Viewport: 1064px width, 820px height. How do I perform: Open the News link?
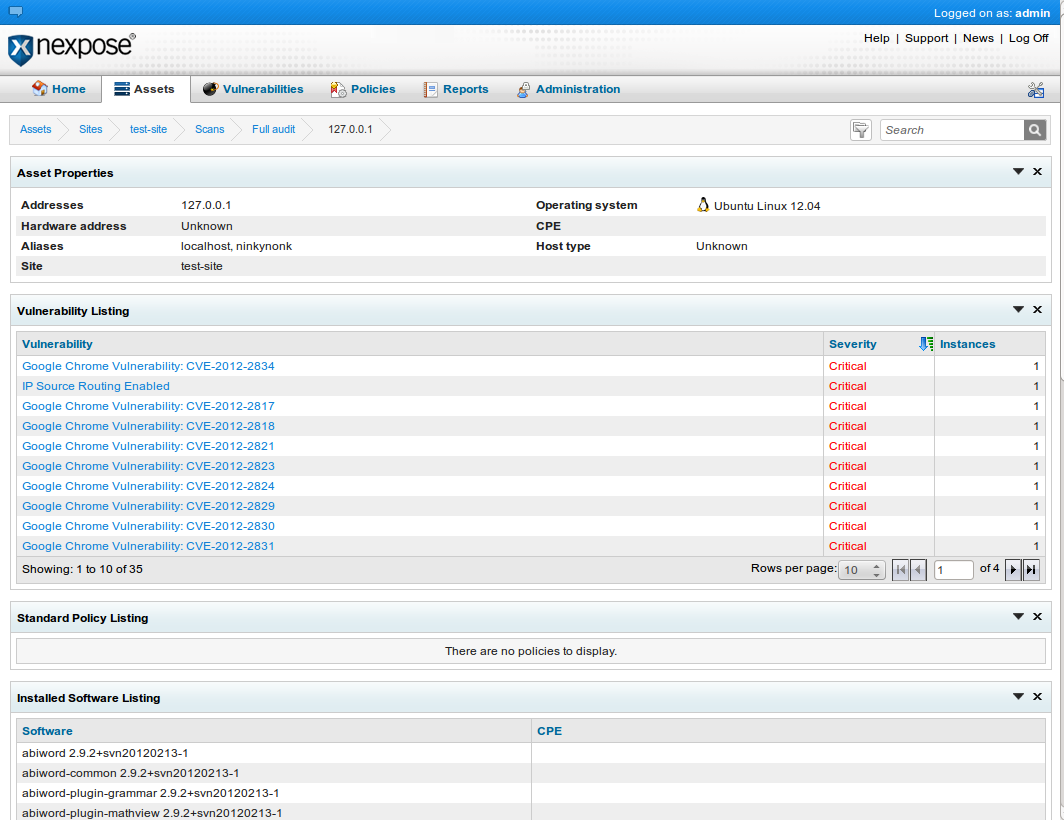tap(978, 38)
